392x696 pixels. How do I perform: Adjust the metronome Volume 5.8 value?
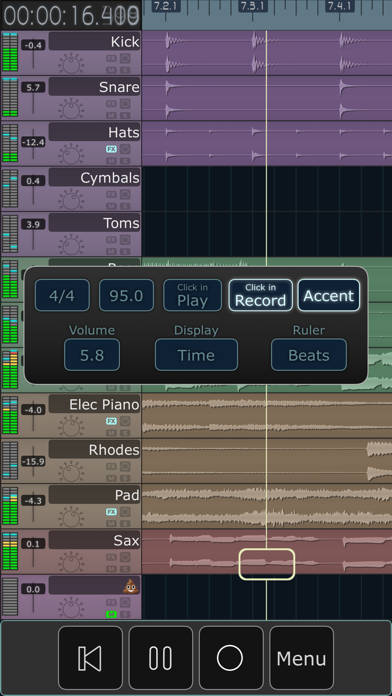click(92, 355)
